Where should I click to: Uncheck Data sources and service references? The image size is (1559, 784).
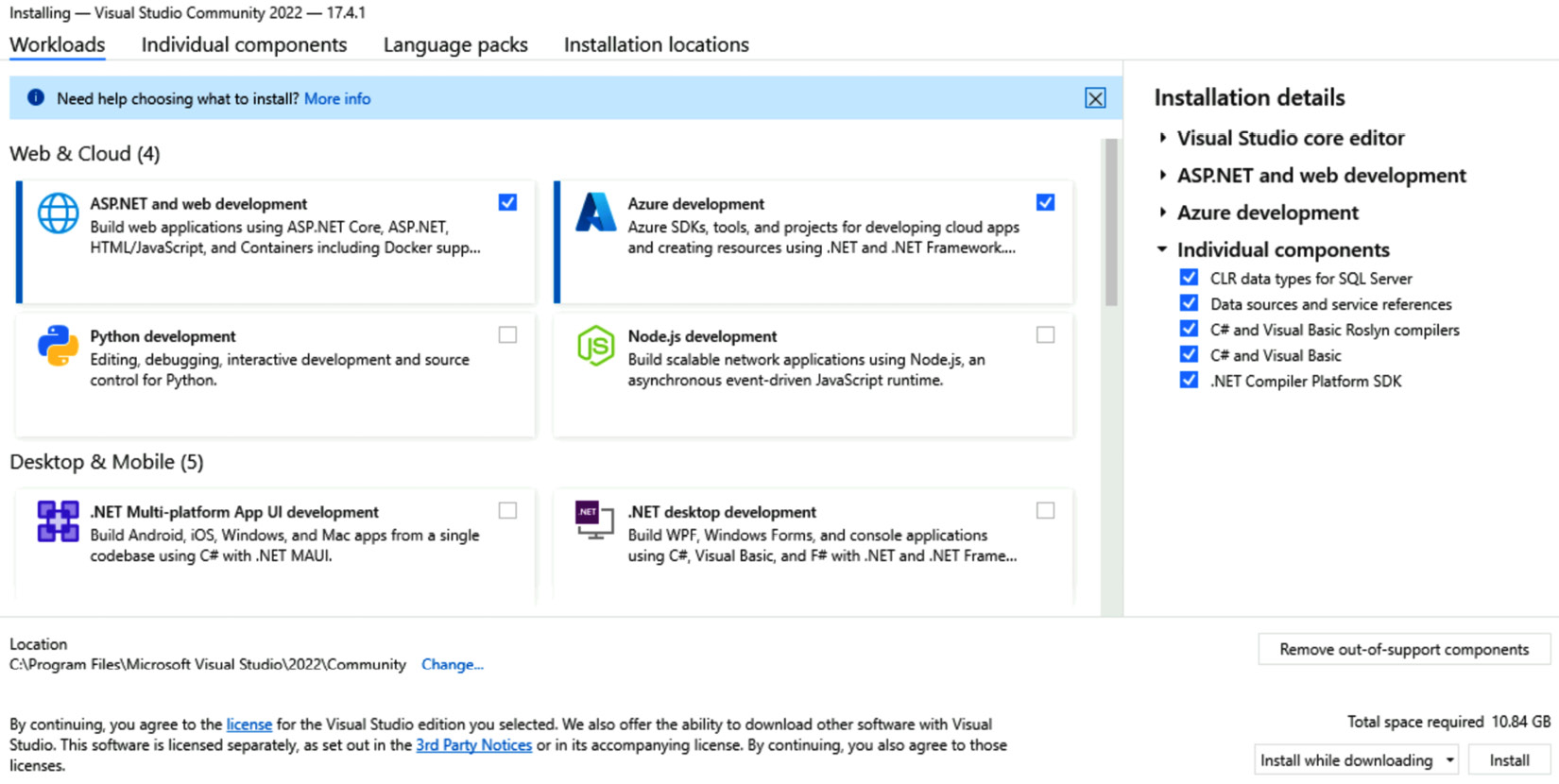point(1189,302)
